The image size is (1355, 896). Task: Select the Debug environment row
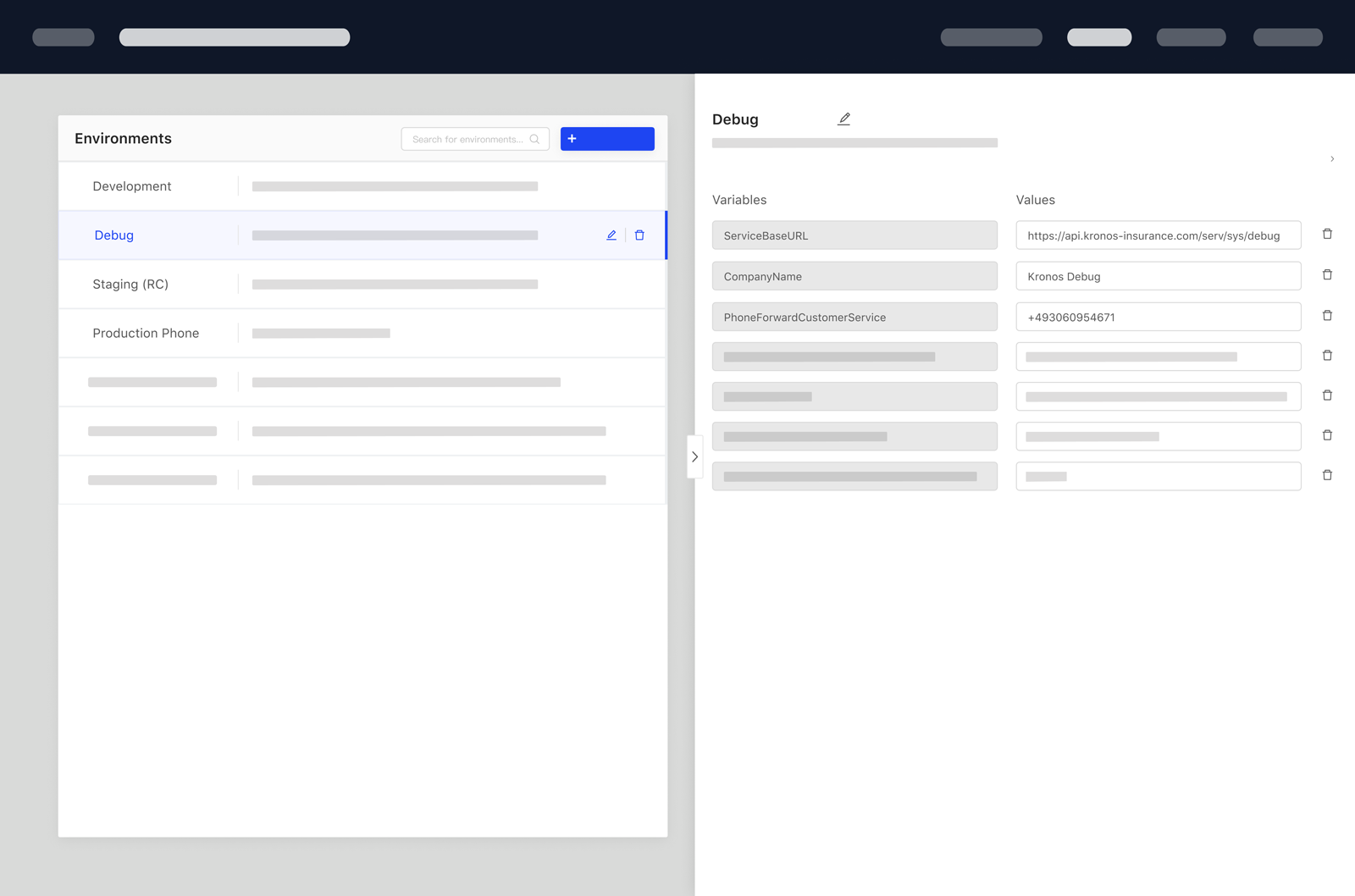coord(362,235)
